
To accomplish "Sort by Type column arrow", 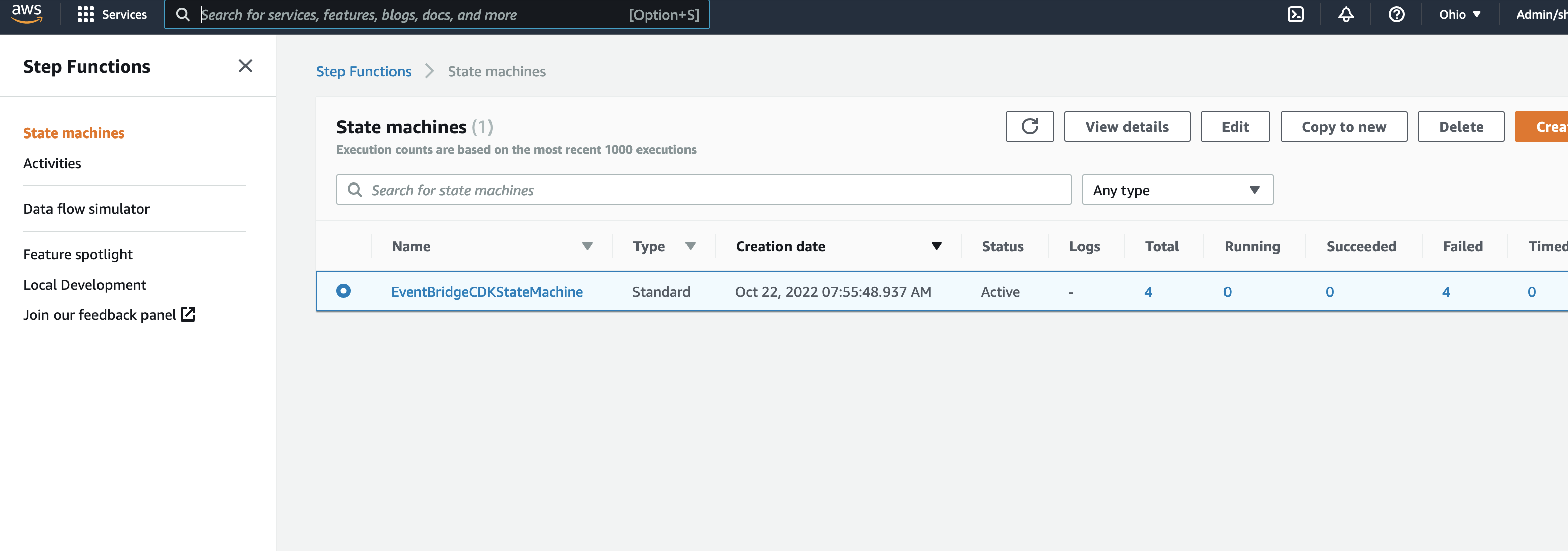I will click(690, 246).
